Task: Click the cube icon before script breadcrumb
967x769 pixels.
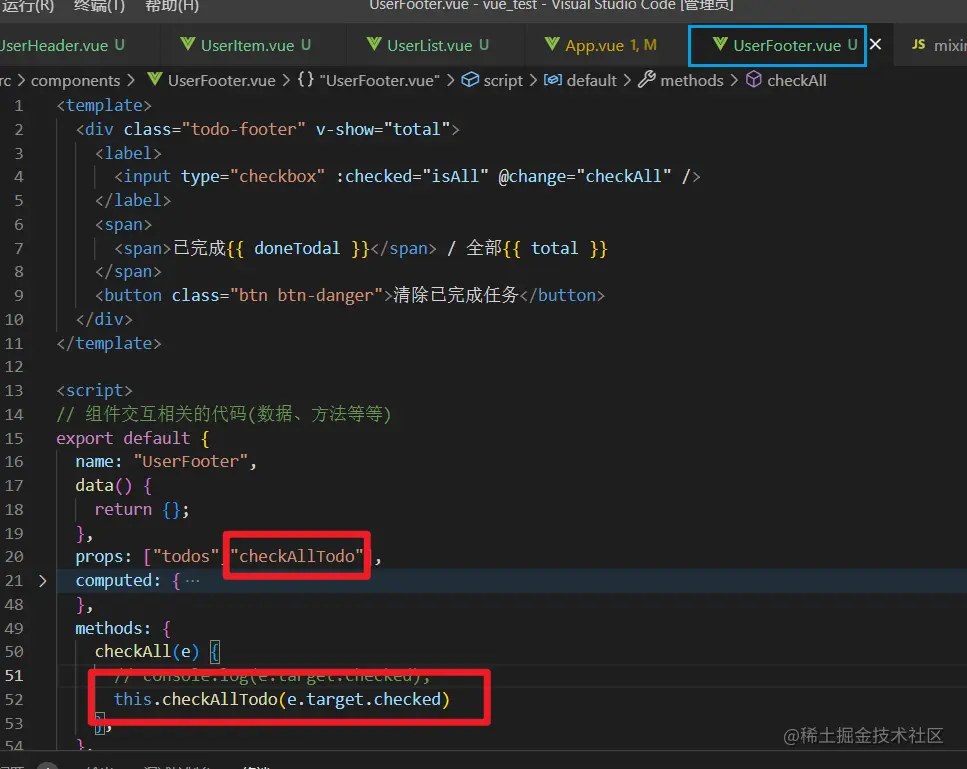Action: pos(470,80)
